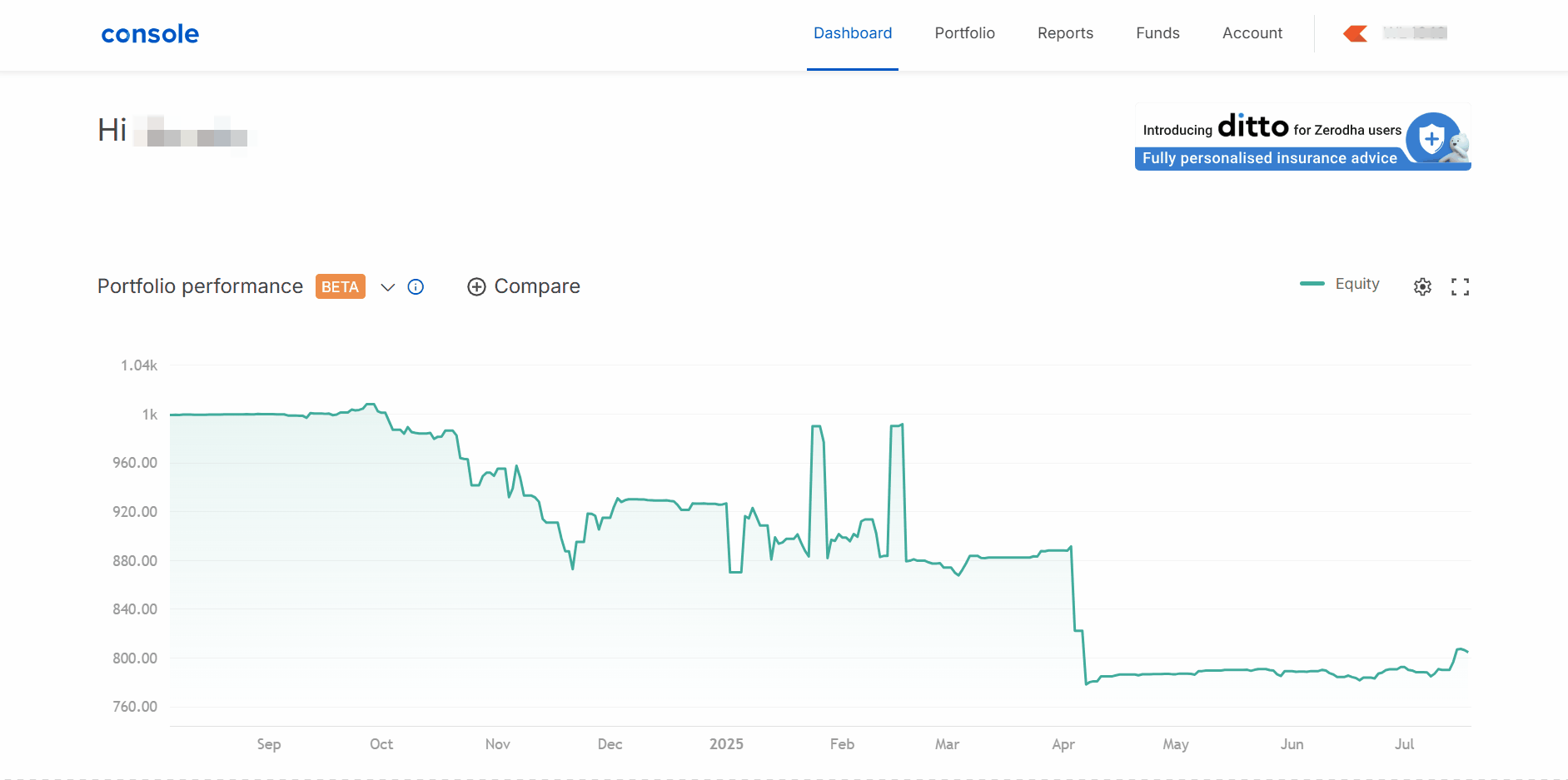This screenshot has width=1568, height=780.
Task: Click the info icon beside Portfolio performance
Action: coord(416,287)
